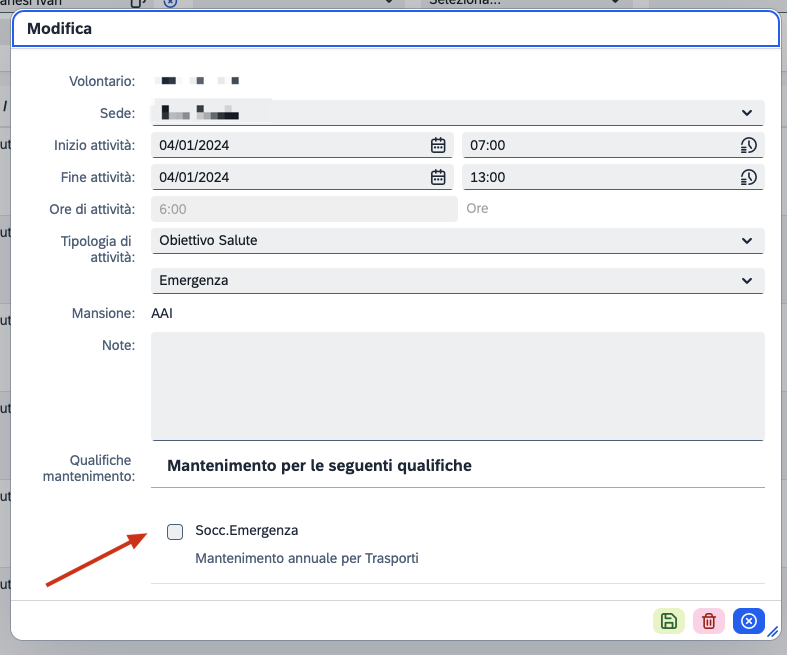Enable the Socc.Emergenza checkbox
The height and width of the screenshot is (655, 787).
tap(175, 532)
